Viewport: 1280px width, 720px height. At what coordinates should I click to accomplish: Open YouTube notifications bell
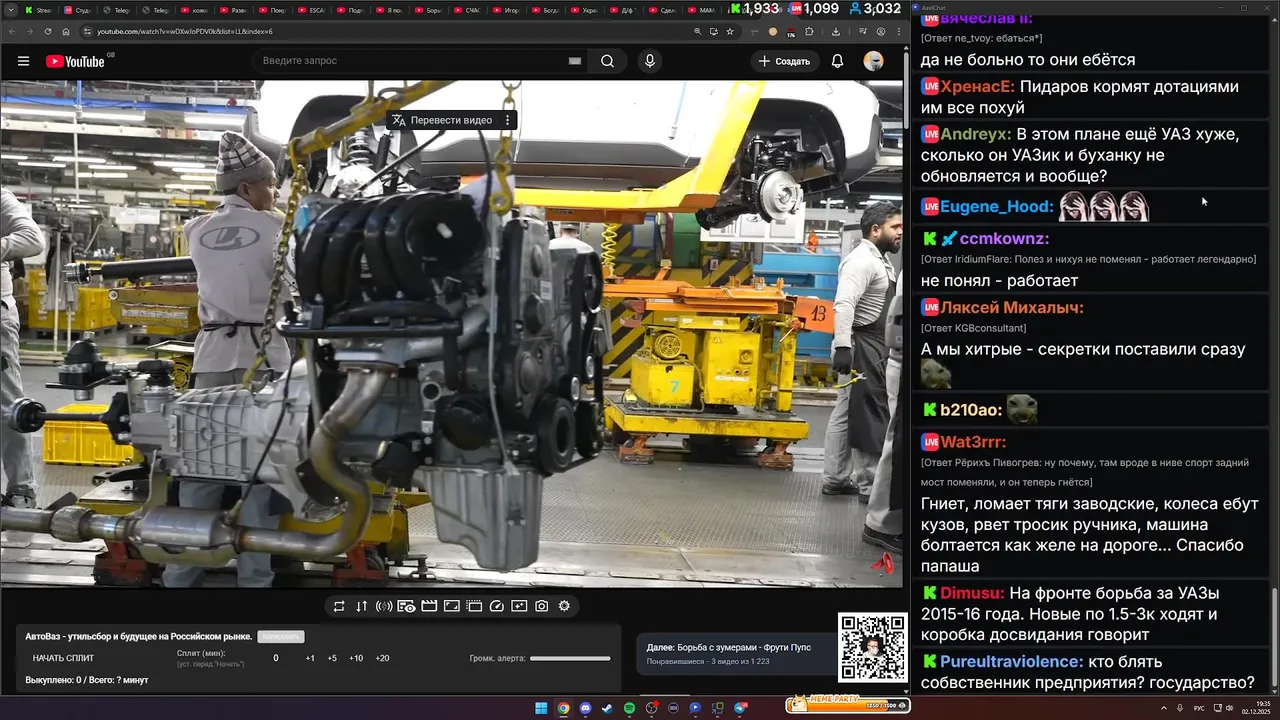click(x=837, y=61)
